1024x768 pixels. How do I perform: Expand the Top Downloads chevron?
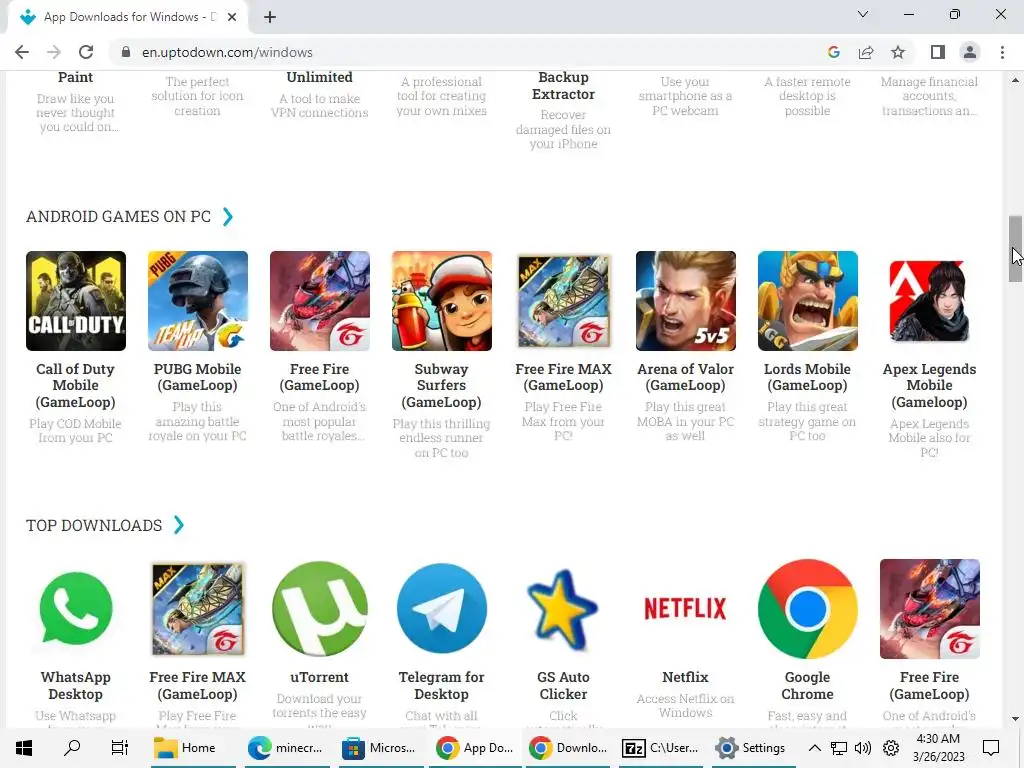(179, 524)
